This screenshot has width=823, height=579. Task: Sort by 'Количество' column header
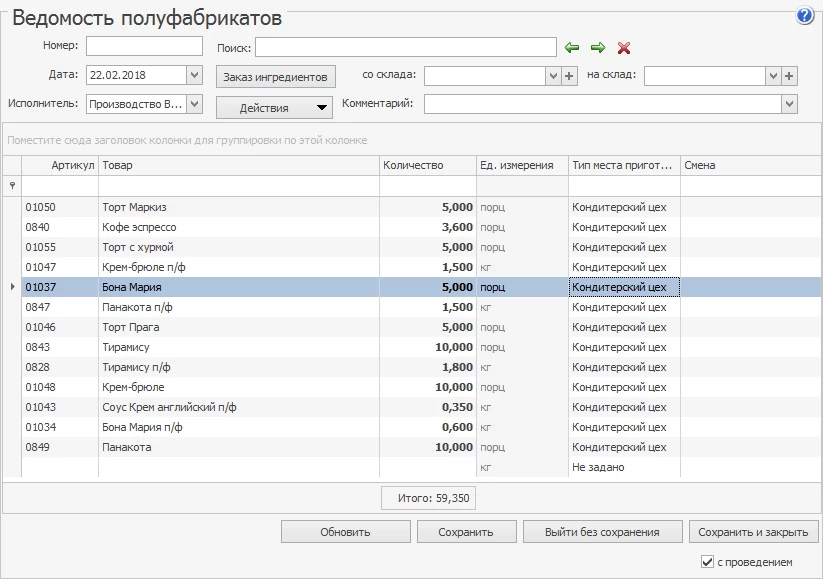pos(427,165)
